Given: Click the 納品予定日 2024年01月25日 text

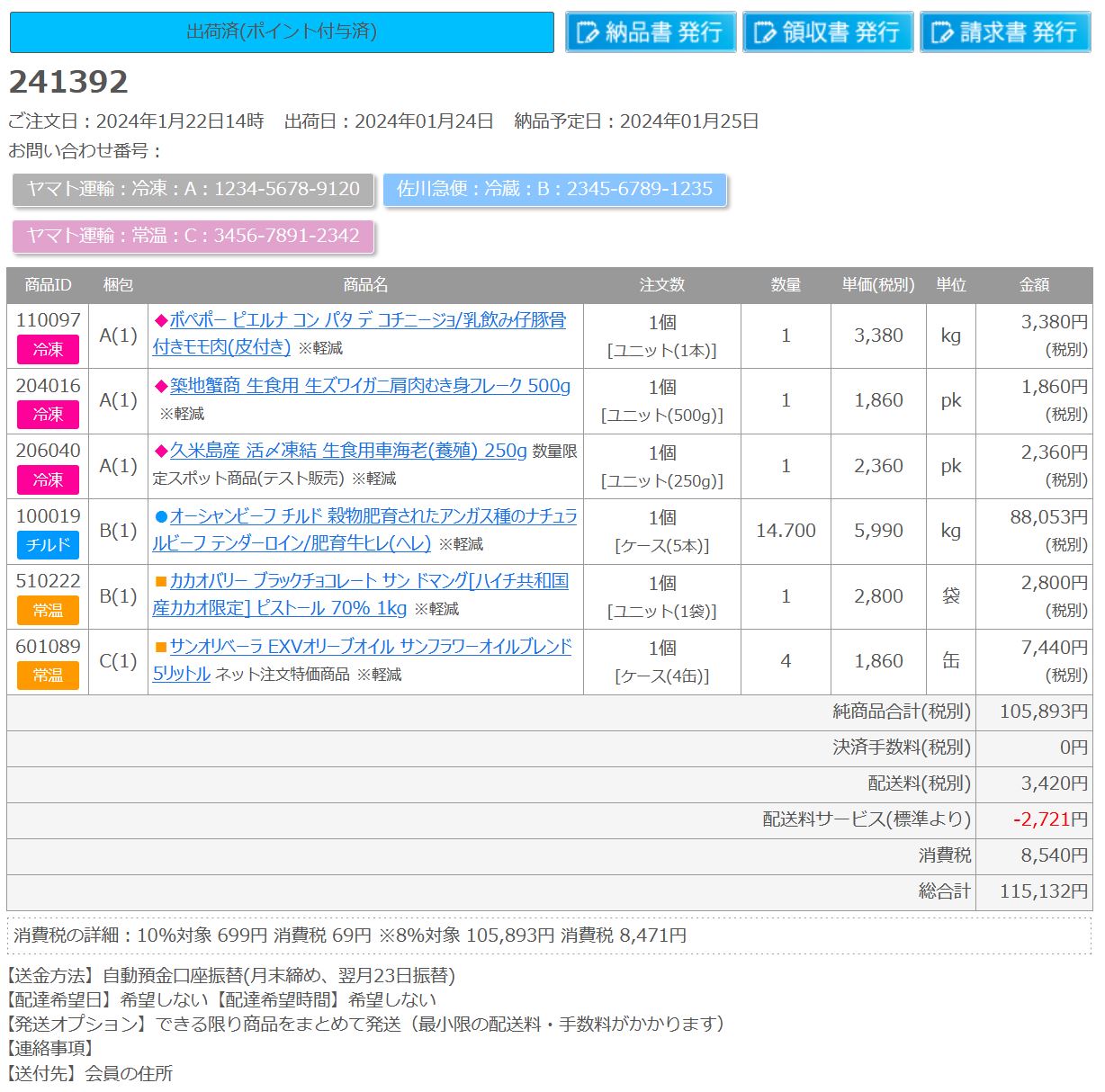Looking at the screenshot, I should point(637,121).
